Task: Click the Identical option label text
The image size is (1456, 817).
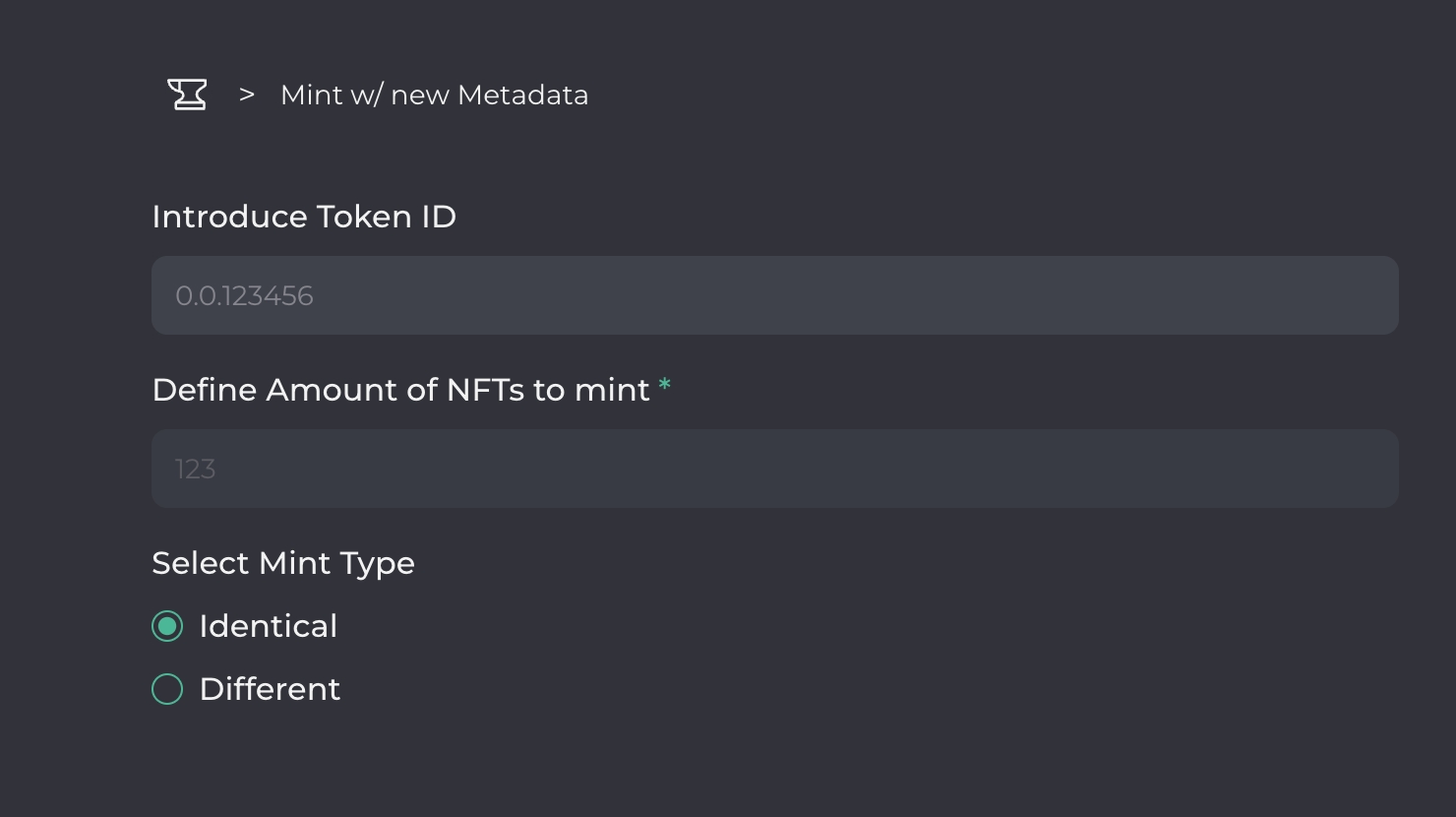Action: 268,626
